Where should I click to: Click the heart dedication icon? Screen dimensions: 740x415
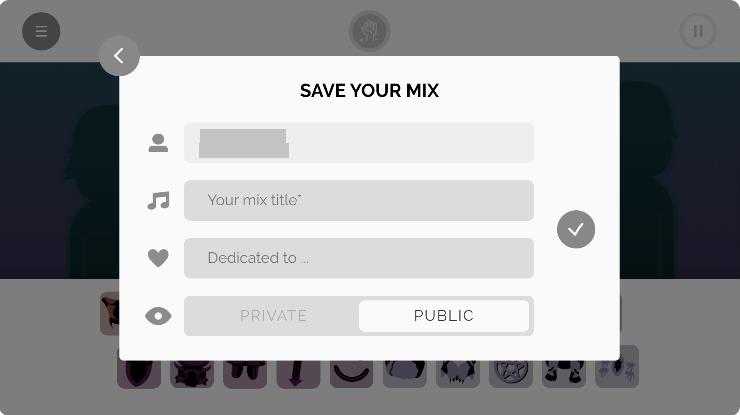pos(158,258)
